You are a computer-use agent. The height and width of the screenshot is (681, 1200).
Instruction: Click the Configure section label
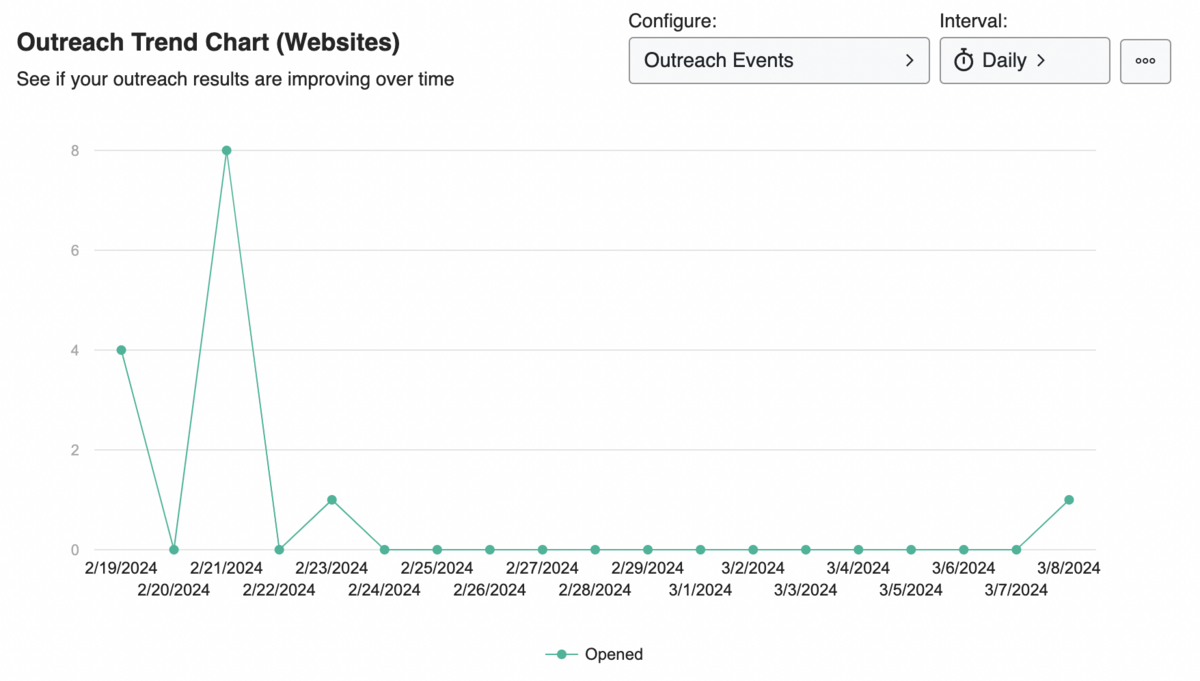coord(674,20)
